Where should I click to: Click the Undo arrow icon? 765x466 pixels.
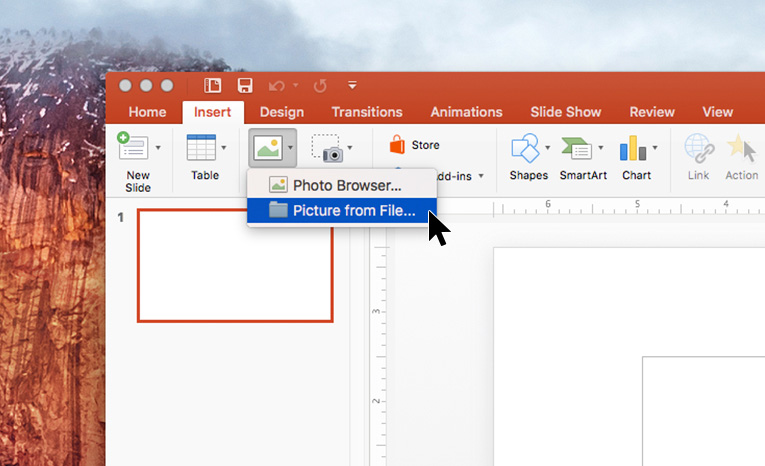tap(277, 86)
